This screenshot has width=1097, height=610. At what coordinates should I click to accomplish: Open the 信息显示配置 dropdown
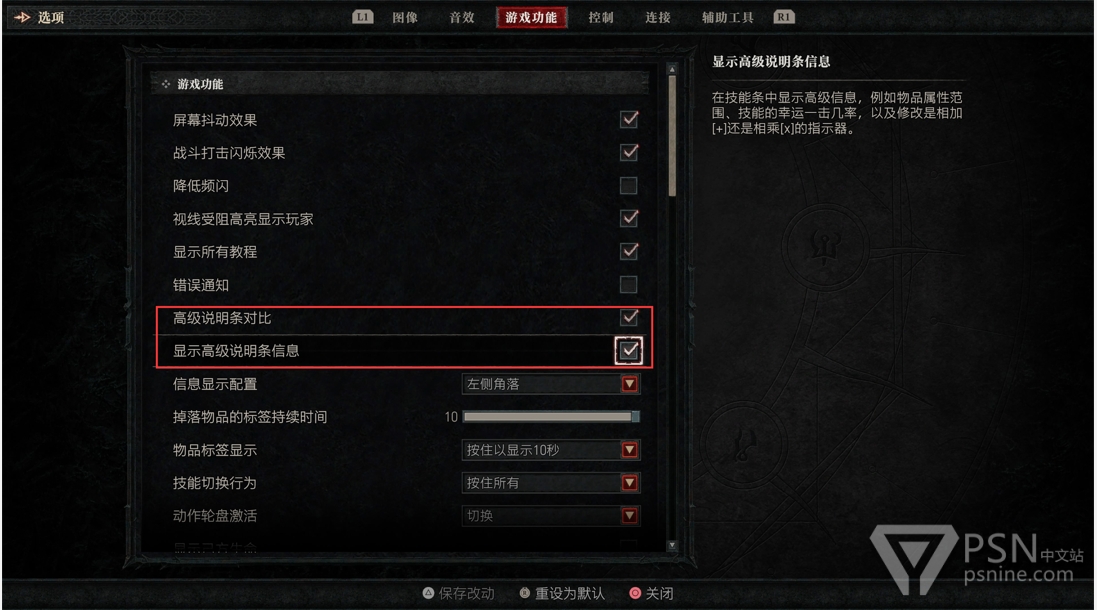click(x=551, y=384)
